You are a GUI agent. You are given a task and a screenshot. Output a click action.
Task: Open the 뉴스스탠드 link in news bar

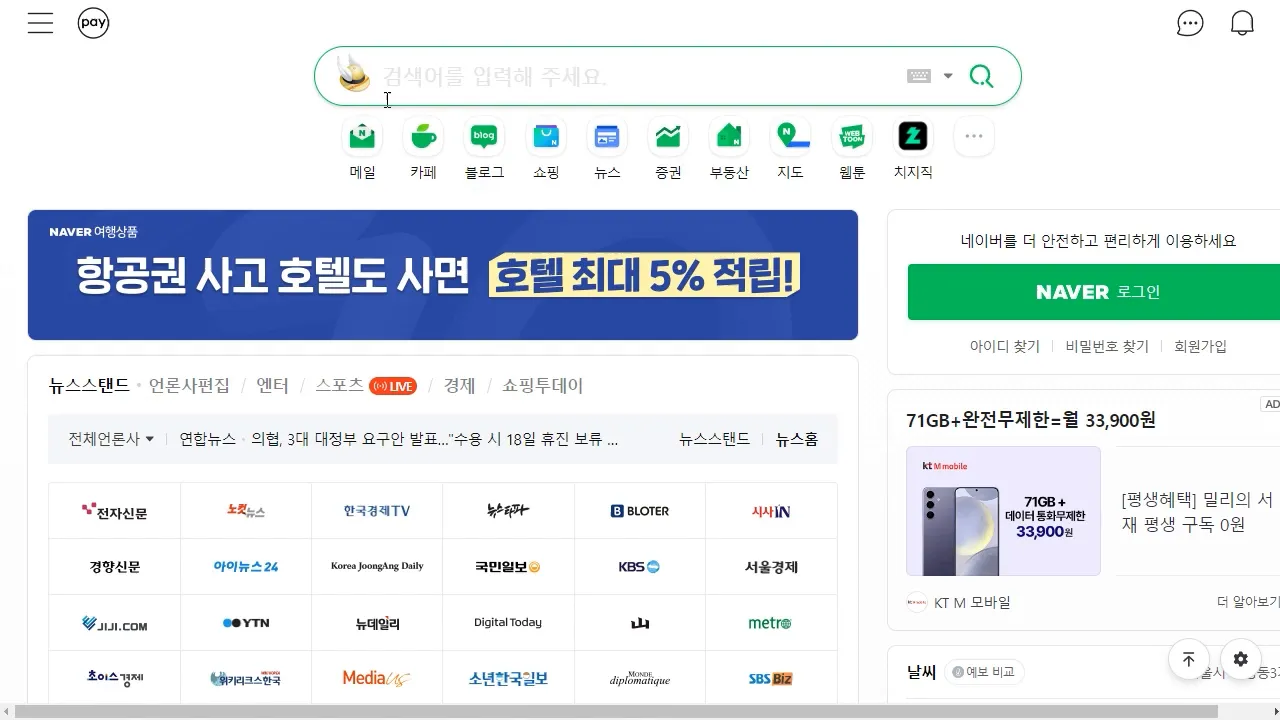tap(714, 439)
